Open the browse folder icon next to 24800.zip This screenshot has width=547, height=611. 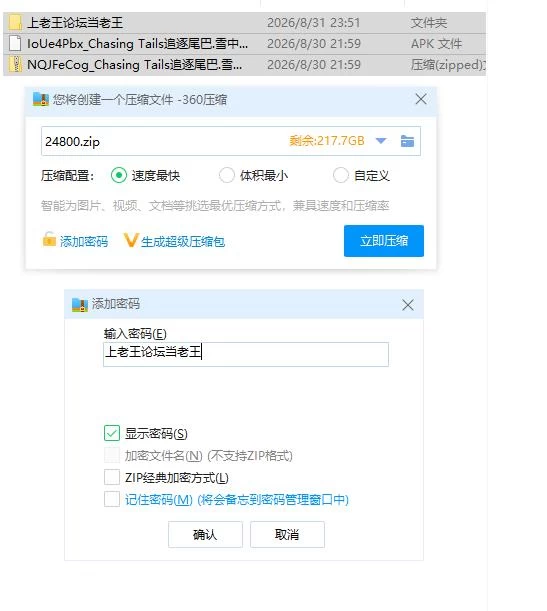click(407, 141)
